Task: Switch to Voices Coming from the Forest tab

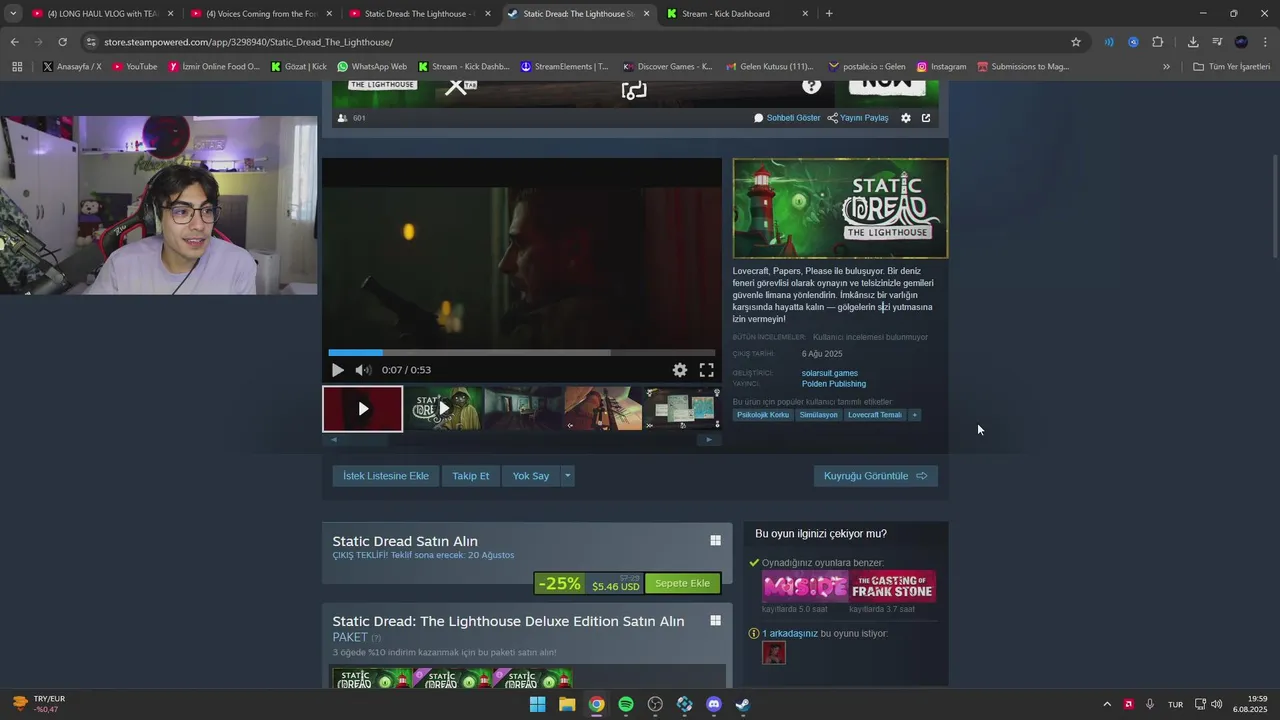Action: [x=260, y=14]
